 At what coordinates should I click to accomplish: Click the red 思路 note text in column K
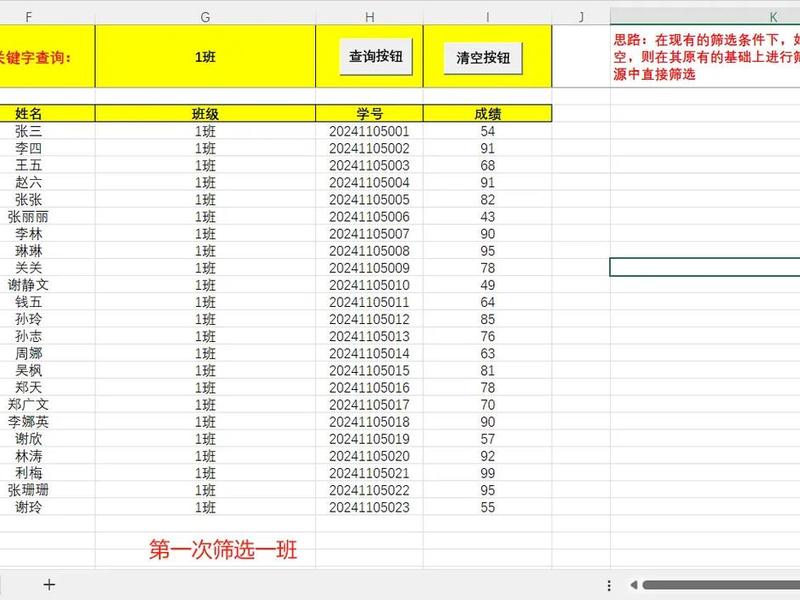(x=707, y=57)
